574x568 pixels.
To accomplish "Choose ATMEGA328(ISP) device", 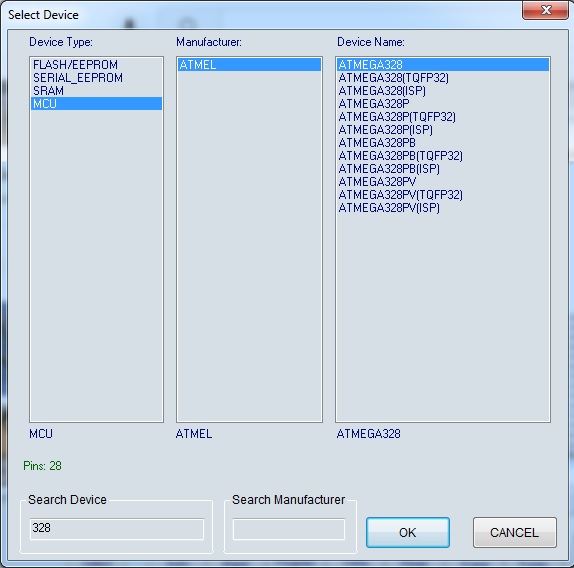I will [443, 90].
